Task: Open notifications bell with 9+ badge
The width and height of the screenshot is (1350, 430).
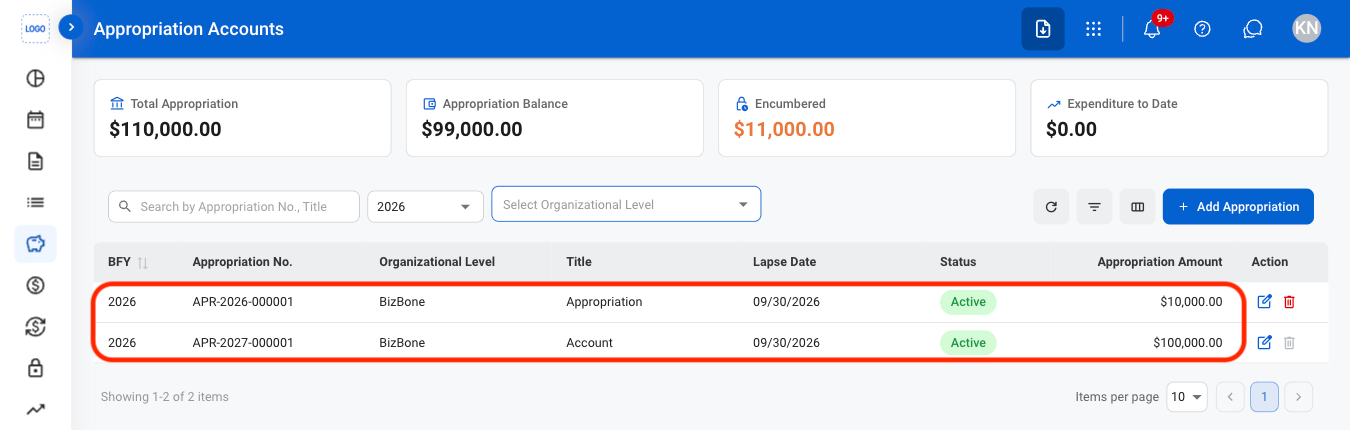Action: coord(1152,29)
